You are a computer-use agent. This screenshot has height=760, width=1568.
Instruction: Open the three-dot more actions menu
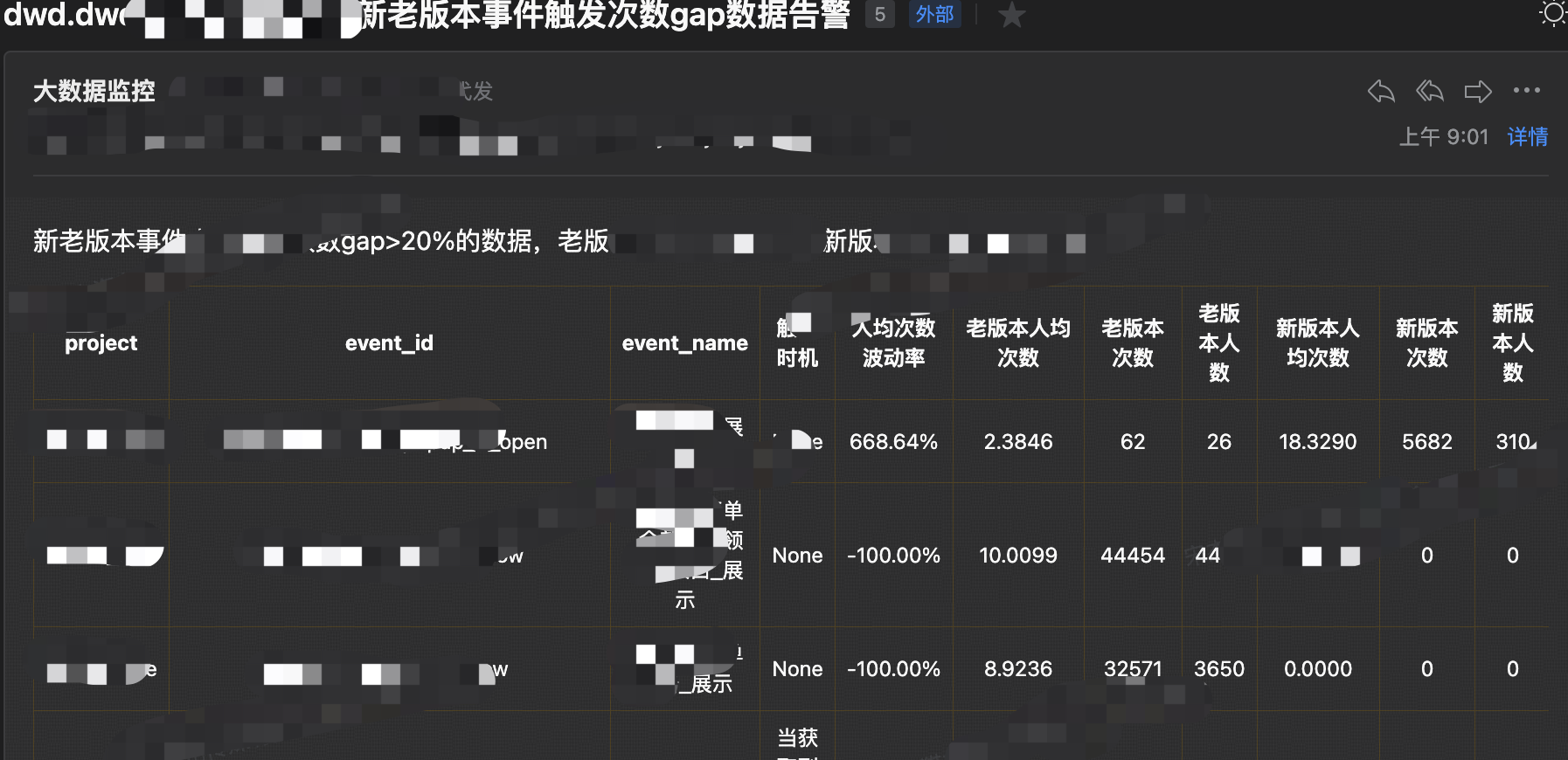(1527, 90)
